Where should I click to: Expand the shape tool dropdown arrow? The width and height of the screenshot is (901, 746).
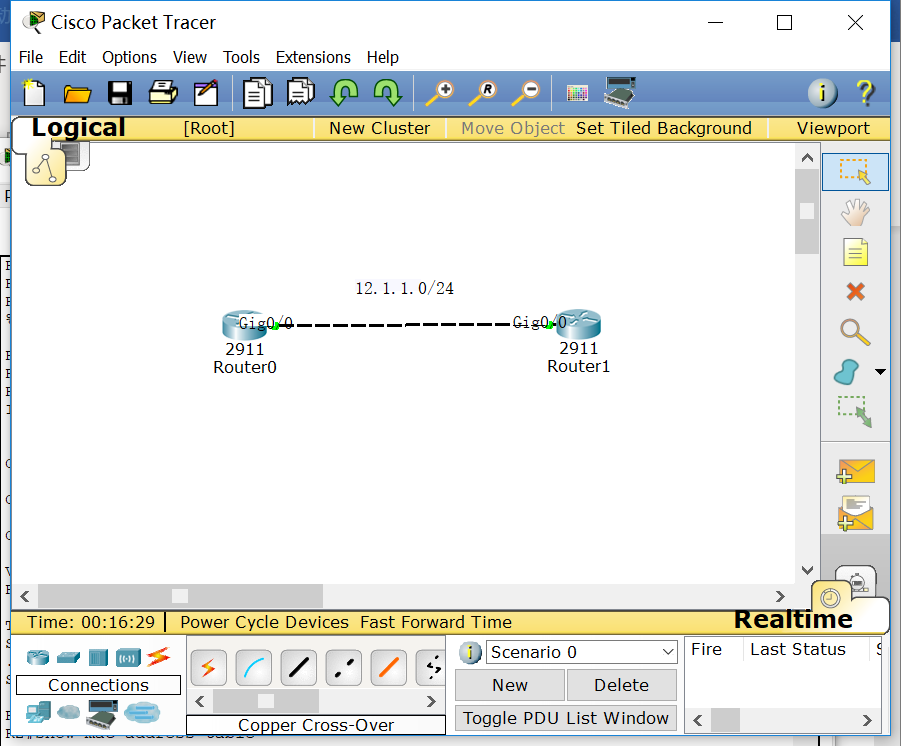click(880, 372)
